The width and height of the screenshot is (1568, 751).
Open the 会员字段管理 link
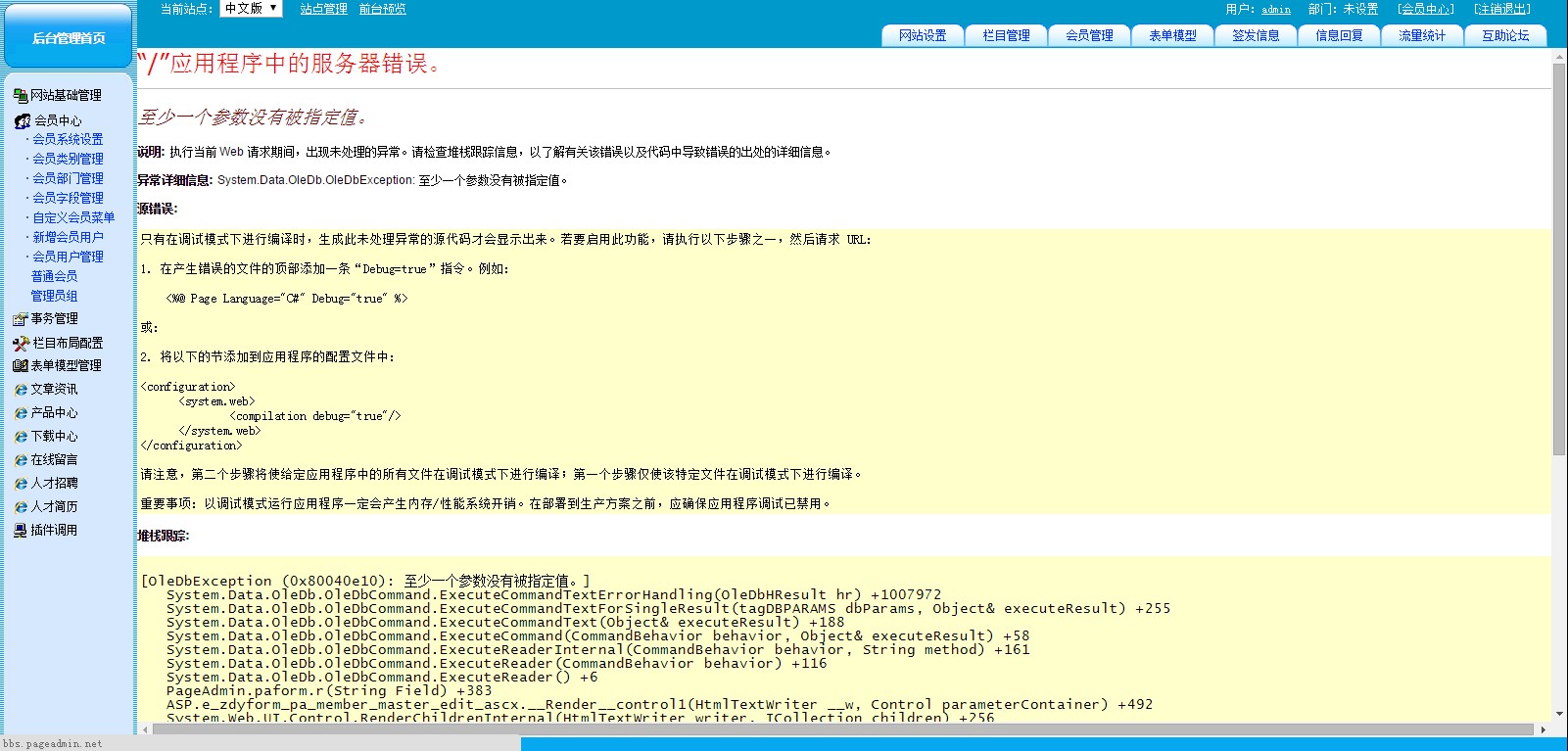(68, 198)
